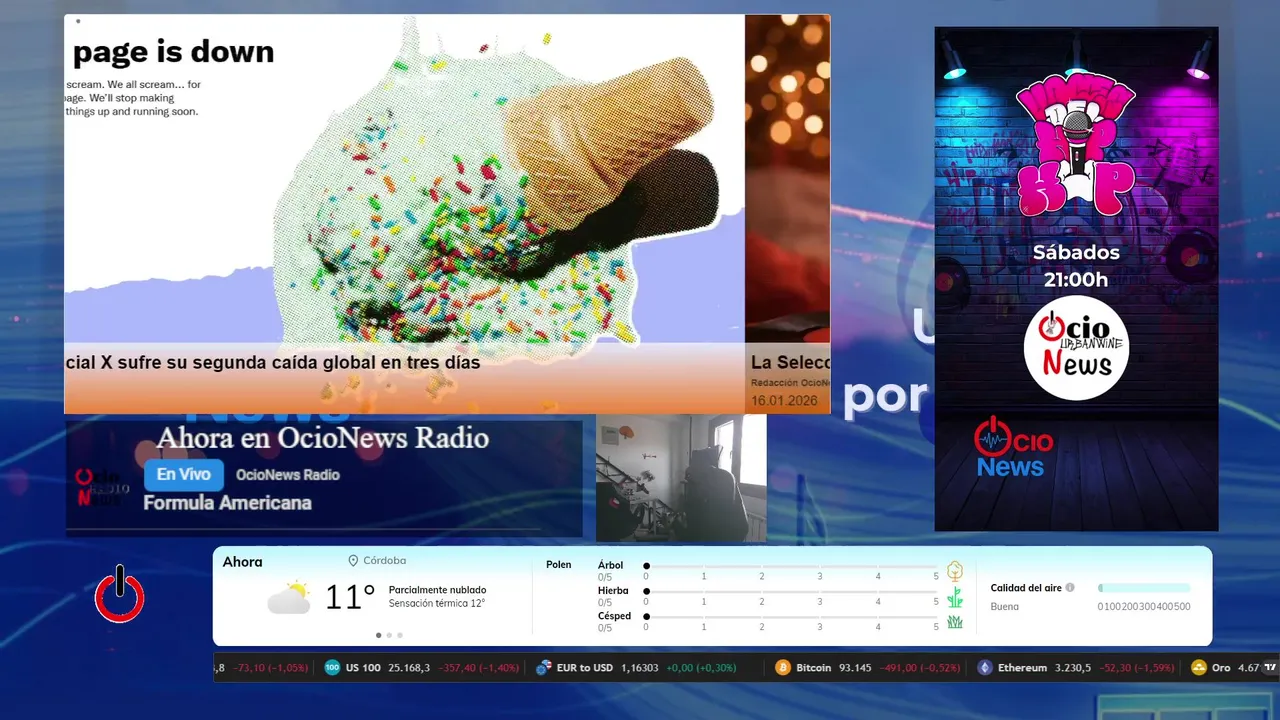Click the OcioNews logo on promo poster
This screenshot has width=1280, height=720.
pos(1013,447)
